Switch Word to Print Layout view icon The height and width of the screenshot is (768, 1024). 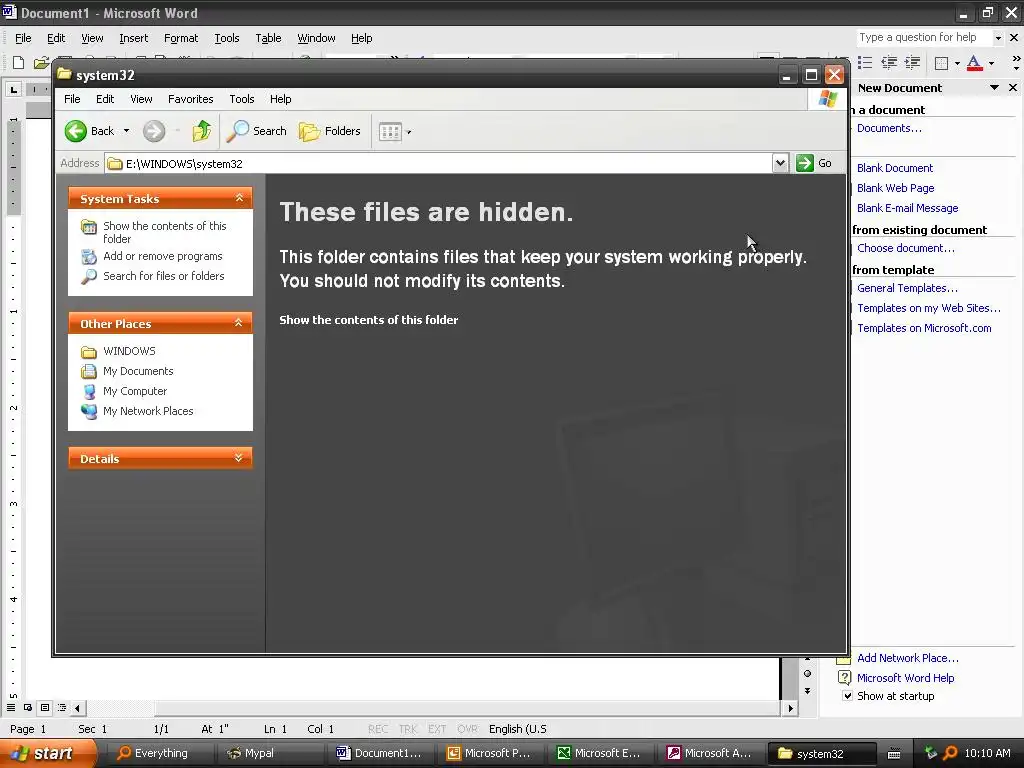click(45, 708)
